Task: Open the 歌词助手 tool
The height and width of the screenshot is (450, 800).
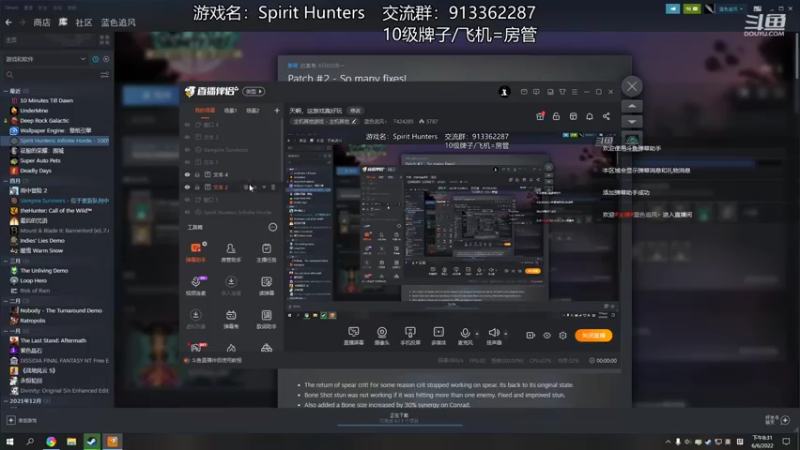Action: pyautogui.click(x=266, y=318)
